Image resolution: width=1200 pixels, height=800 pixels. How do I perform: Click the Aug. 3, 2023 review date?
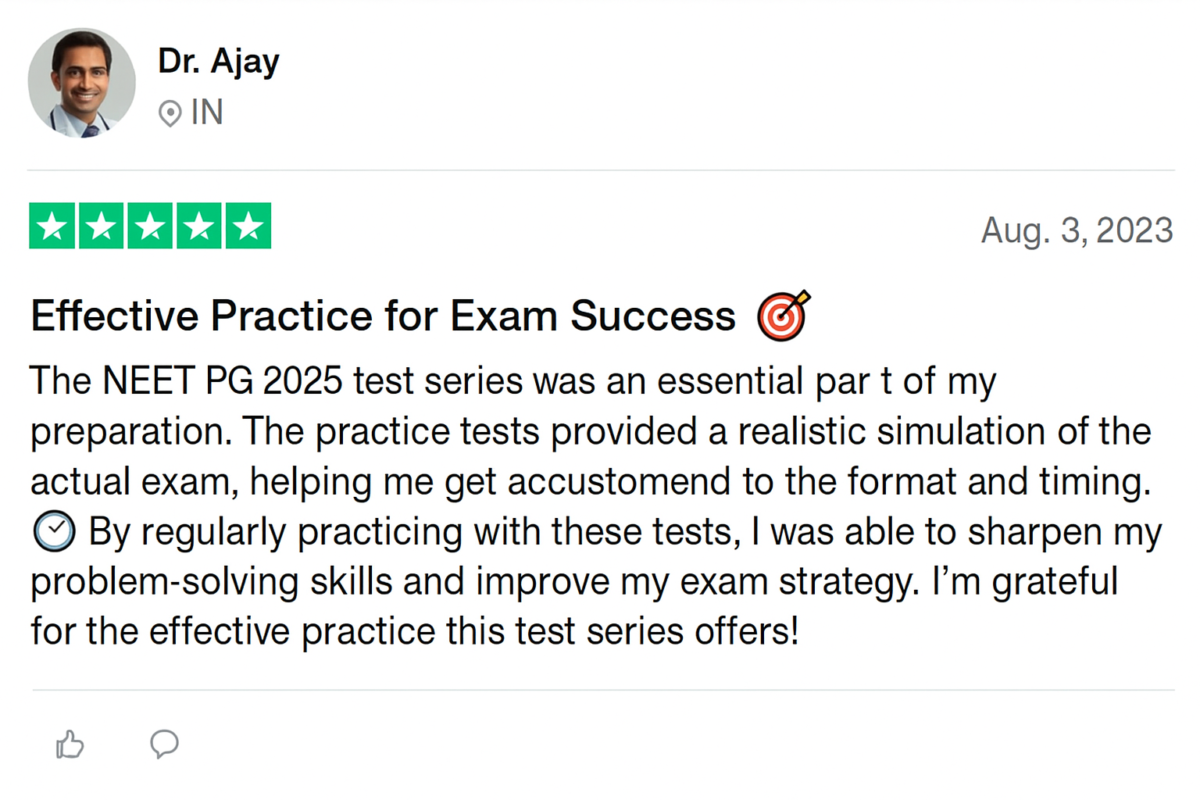click(1077, 231)
